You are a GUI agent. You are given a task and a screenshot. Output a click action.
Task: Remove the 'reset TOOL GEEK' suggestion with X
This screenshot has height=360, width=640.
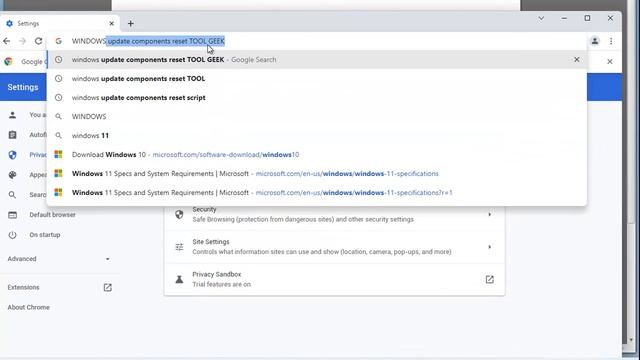click(x=577, y=60)
